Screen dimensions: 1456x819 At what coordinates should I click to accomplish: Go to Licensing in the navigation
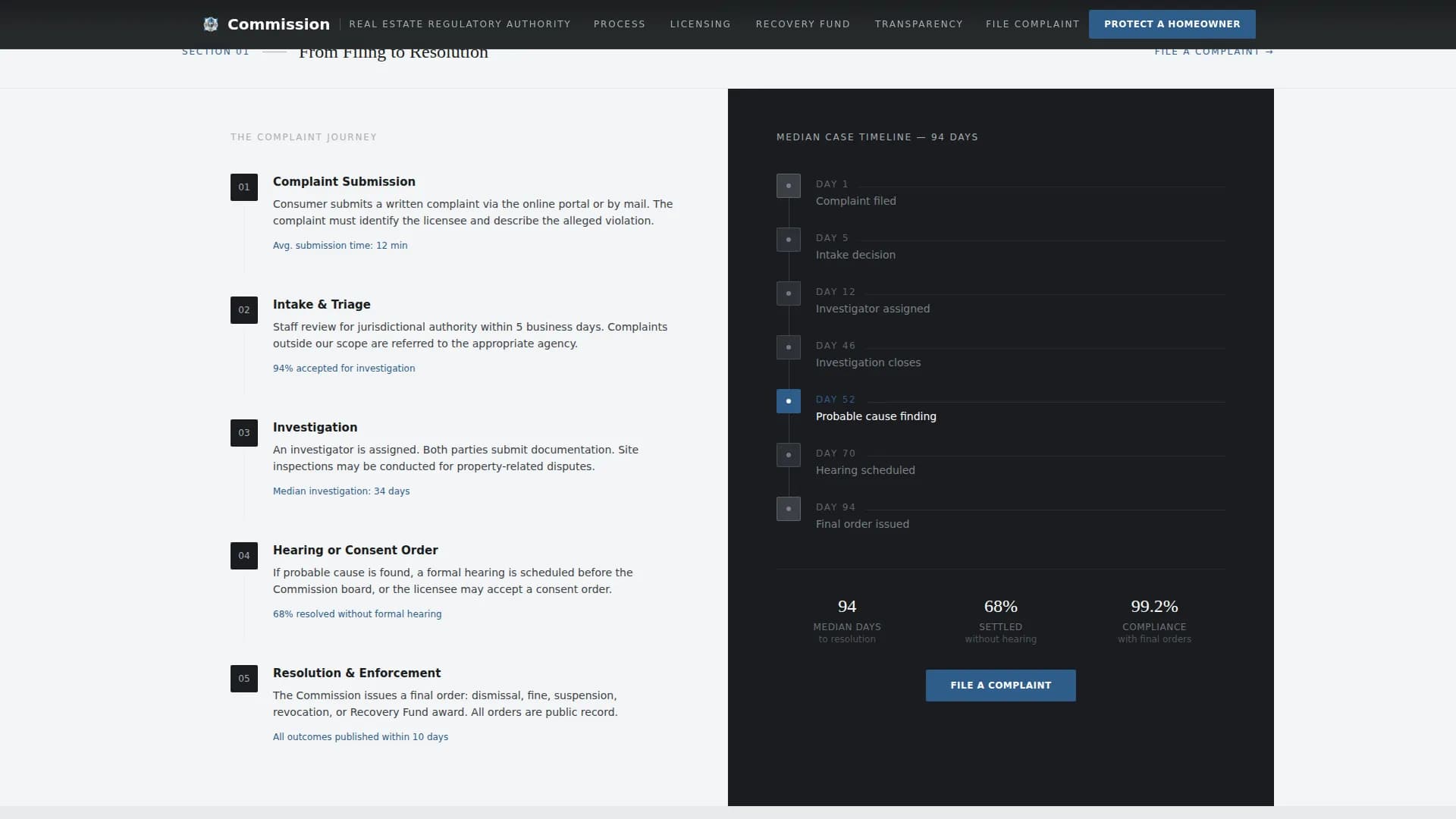click(x=701, y=24)
